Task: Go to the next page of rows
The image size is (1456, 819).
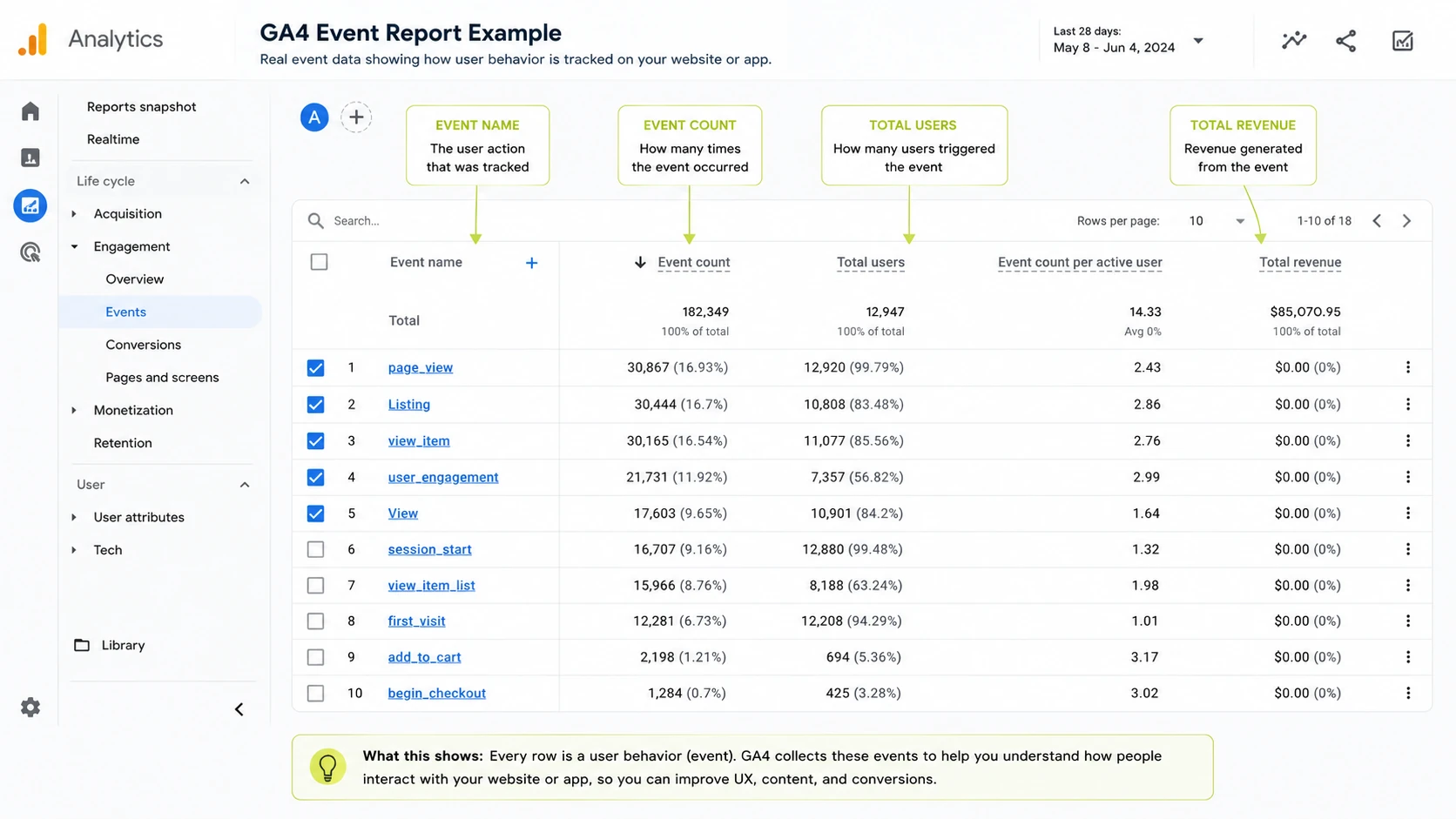Action: click(1407, 221)
